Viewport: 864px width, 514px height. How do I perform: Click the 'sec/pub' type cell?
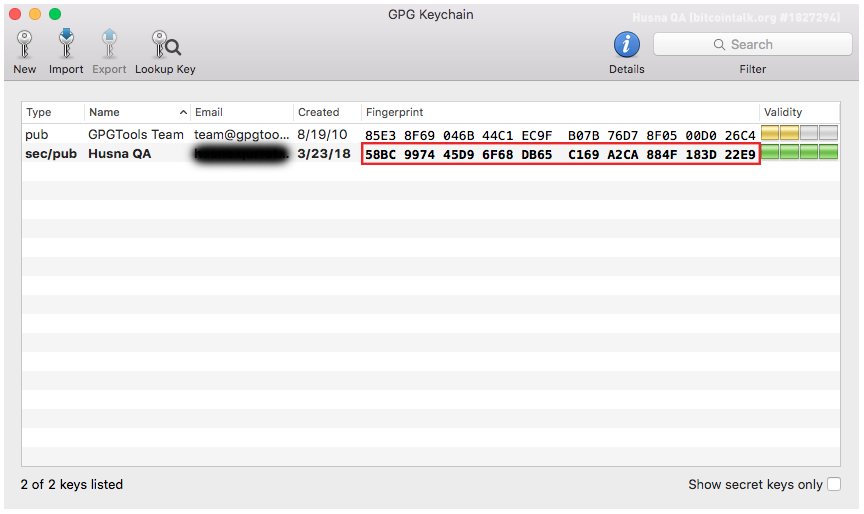51,154
